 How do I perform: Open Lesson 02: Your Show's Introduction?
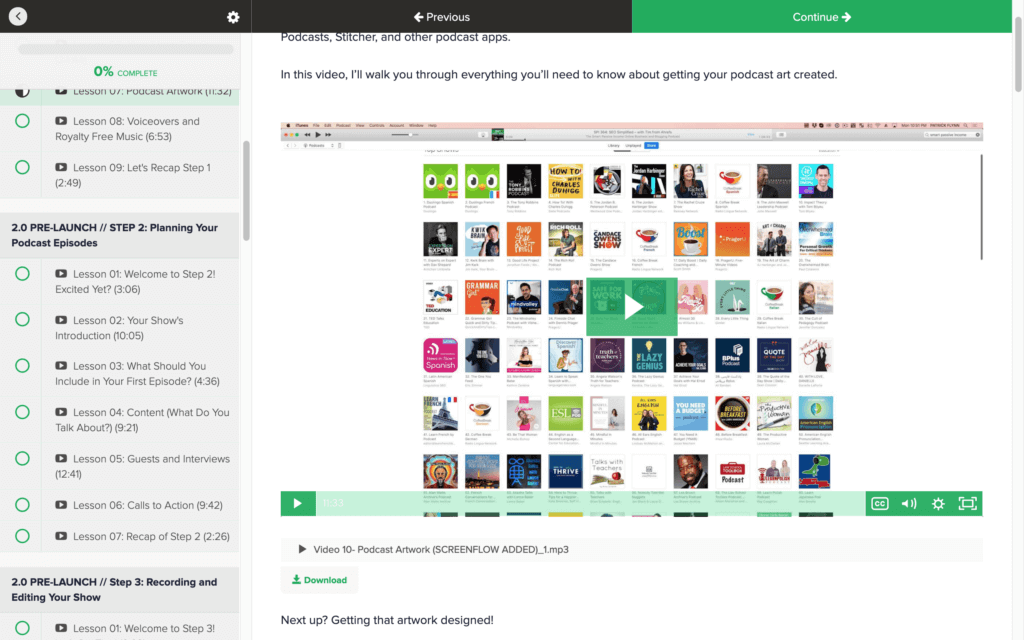(x=120, y=328)
